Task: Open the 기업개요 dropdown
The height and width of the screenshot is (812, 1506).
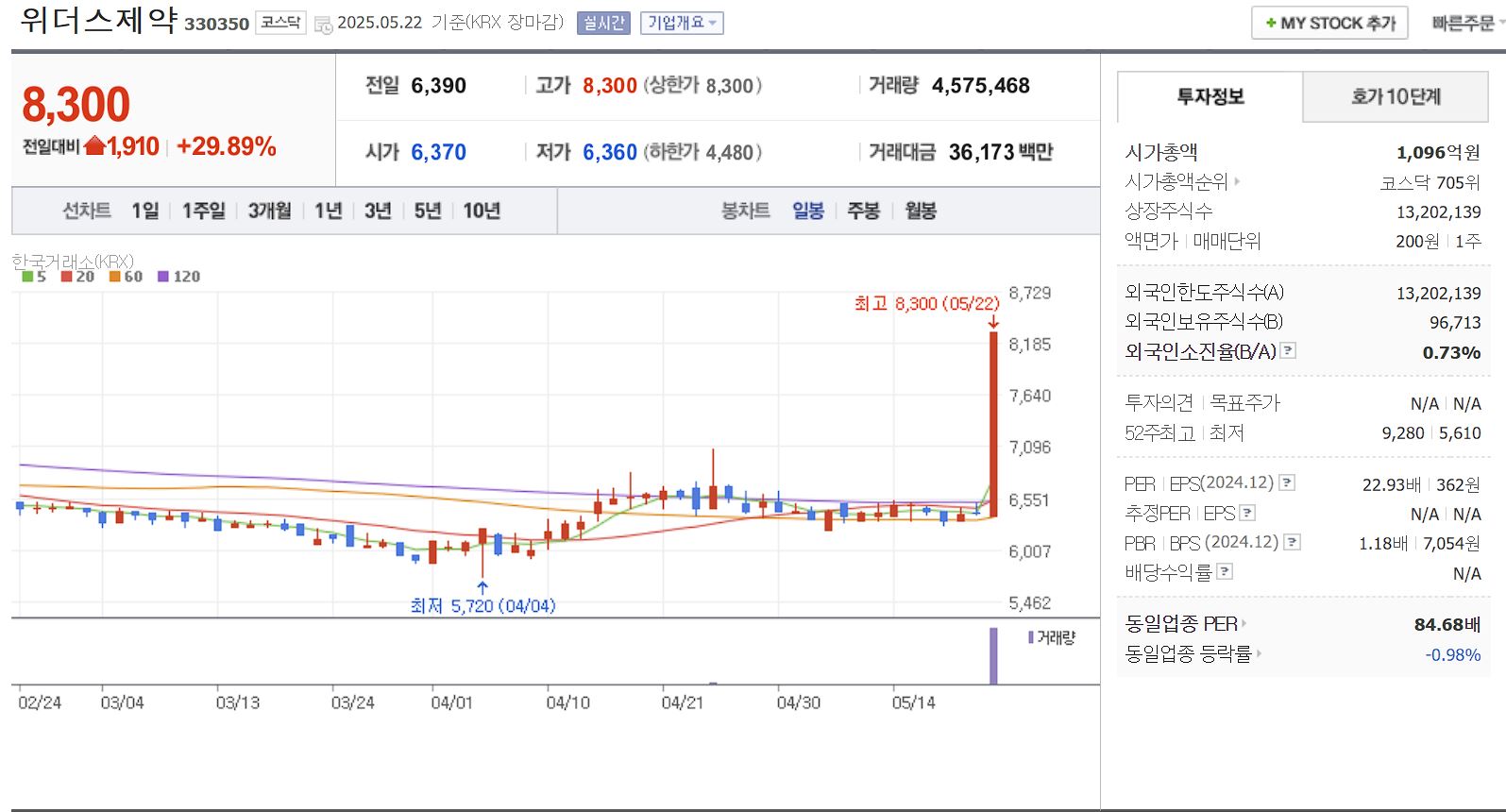Action: [682, 23]
